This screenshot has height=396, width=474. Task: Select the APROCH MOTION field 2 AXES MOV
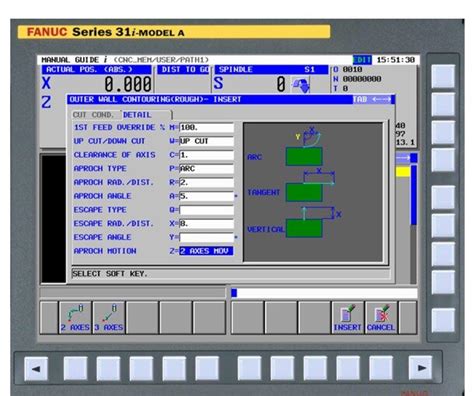(x=206, y=251)
